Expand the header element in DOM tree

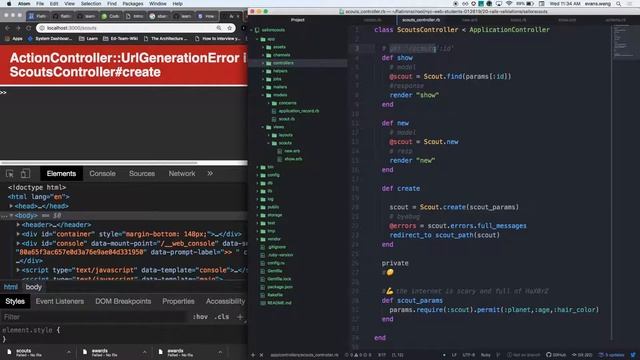click(x=18, y=225)
